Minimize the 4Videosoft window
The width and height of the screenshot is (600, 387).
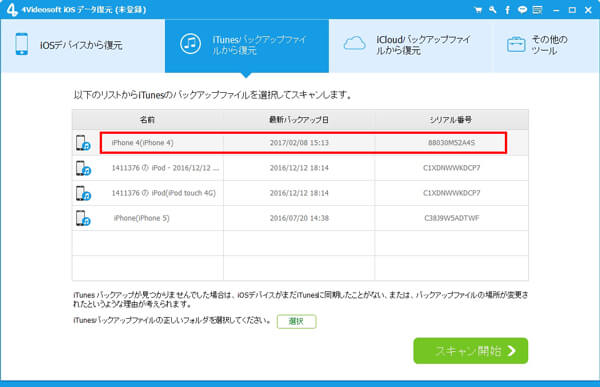[556, 10]
